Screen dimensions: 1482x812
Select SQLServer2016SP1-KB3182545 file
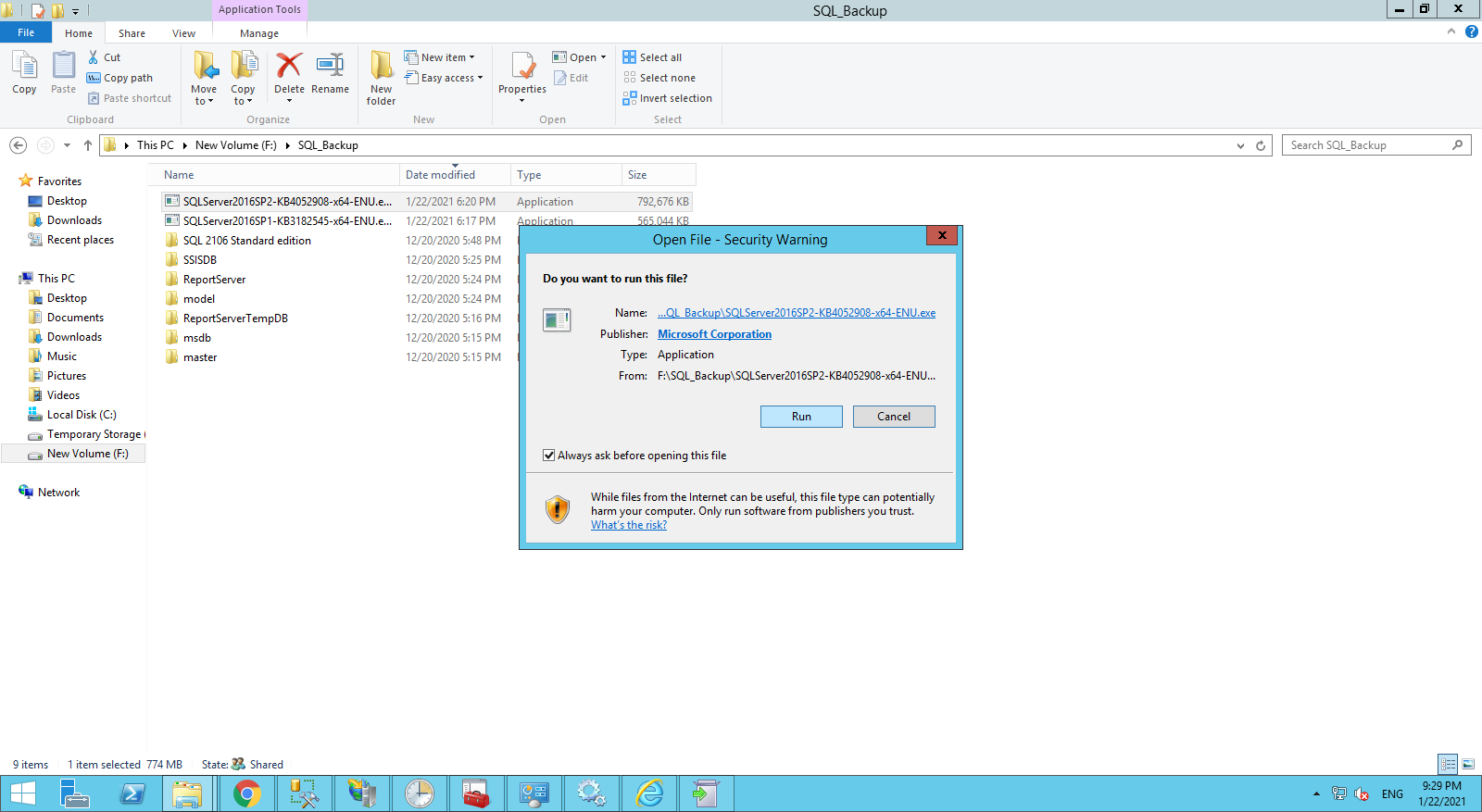tap(287, 221)
